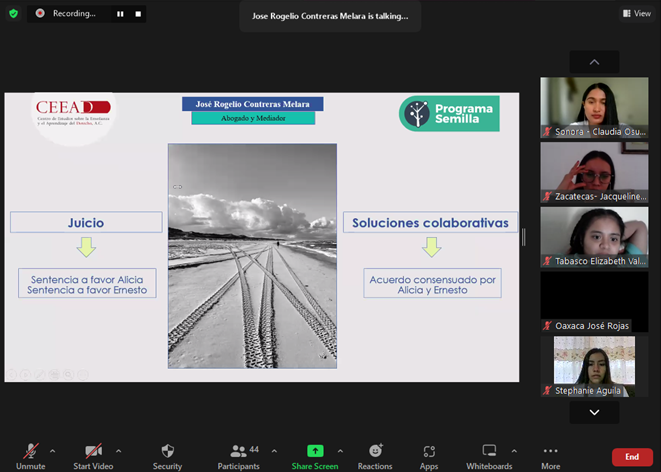
Task: Click the slideshow zoom magnifier control
Action: coord(69,375)
